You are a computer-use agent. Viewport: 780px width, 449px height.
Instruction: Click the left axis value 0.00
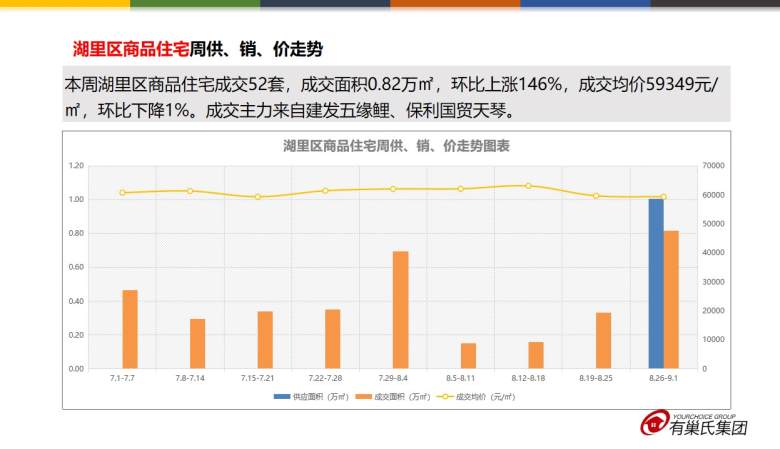click(76, 369)
